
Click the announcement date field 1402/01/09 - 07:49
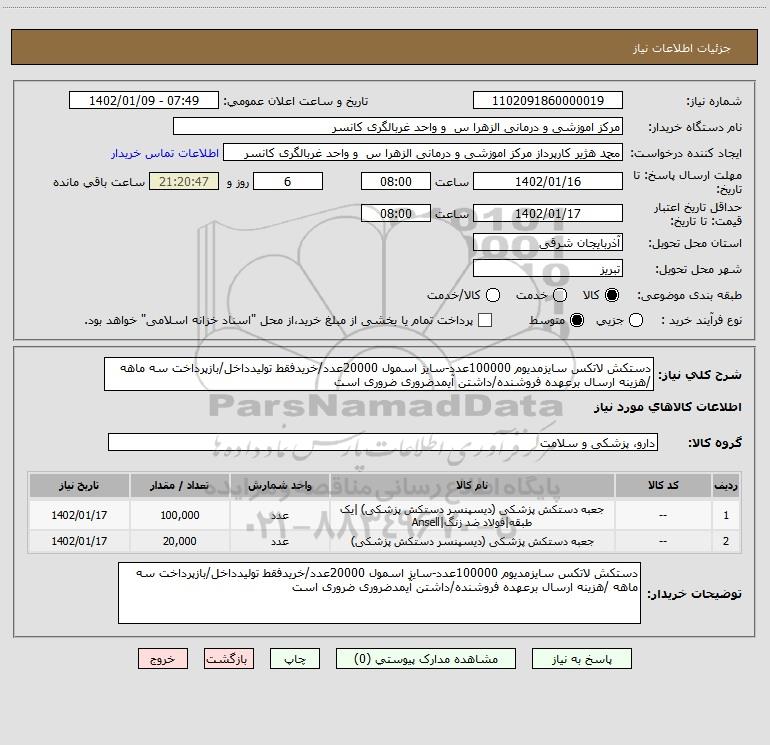pyautogui.click(x=144, y=100)
